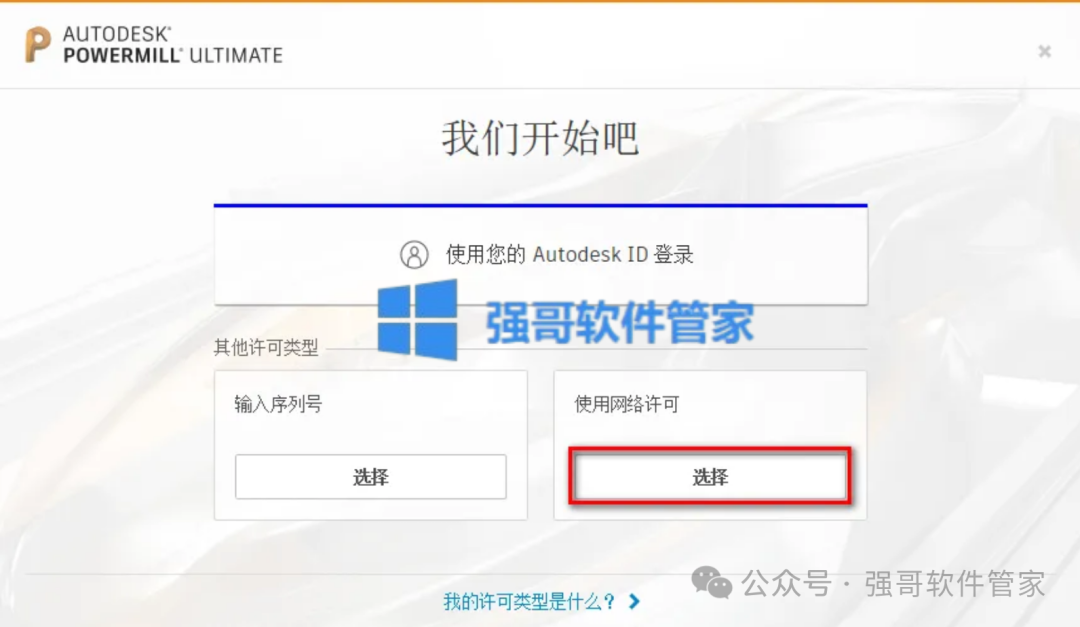Viewport: 1080px width, 627px height.
Task: Click the 使用网络许可 label text
Action: coord(627,404)
